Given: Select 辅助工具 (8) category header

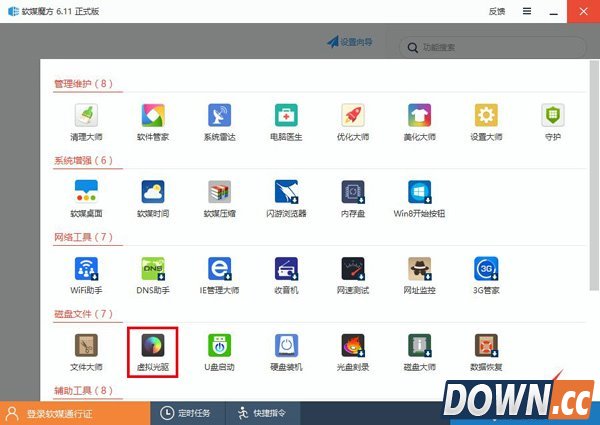Looking at the screenshot, I should tap(83, 390).
